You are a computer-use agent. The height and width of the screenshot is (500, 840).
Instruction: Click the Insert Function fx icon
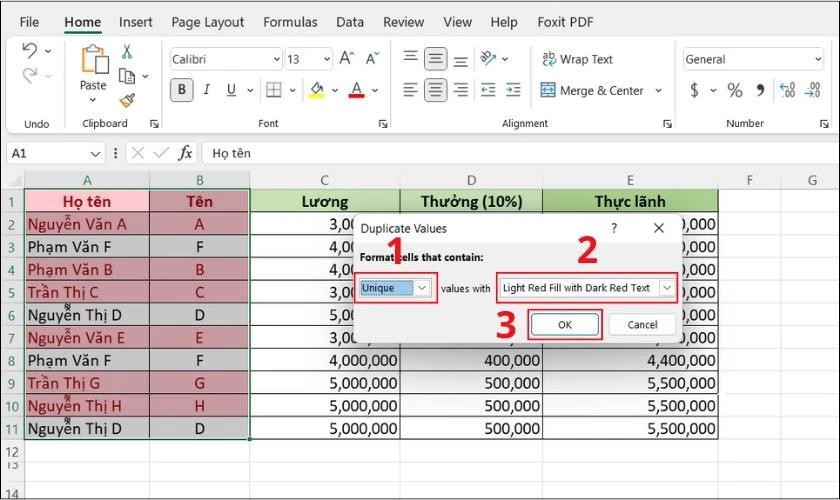(x=185, y=153)
